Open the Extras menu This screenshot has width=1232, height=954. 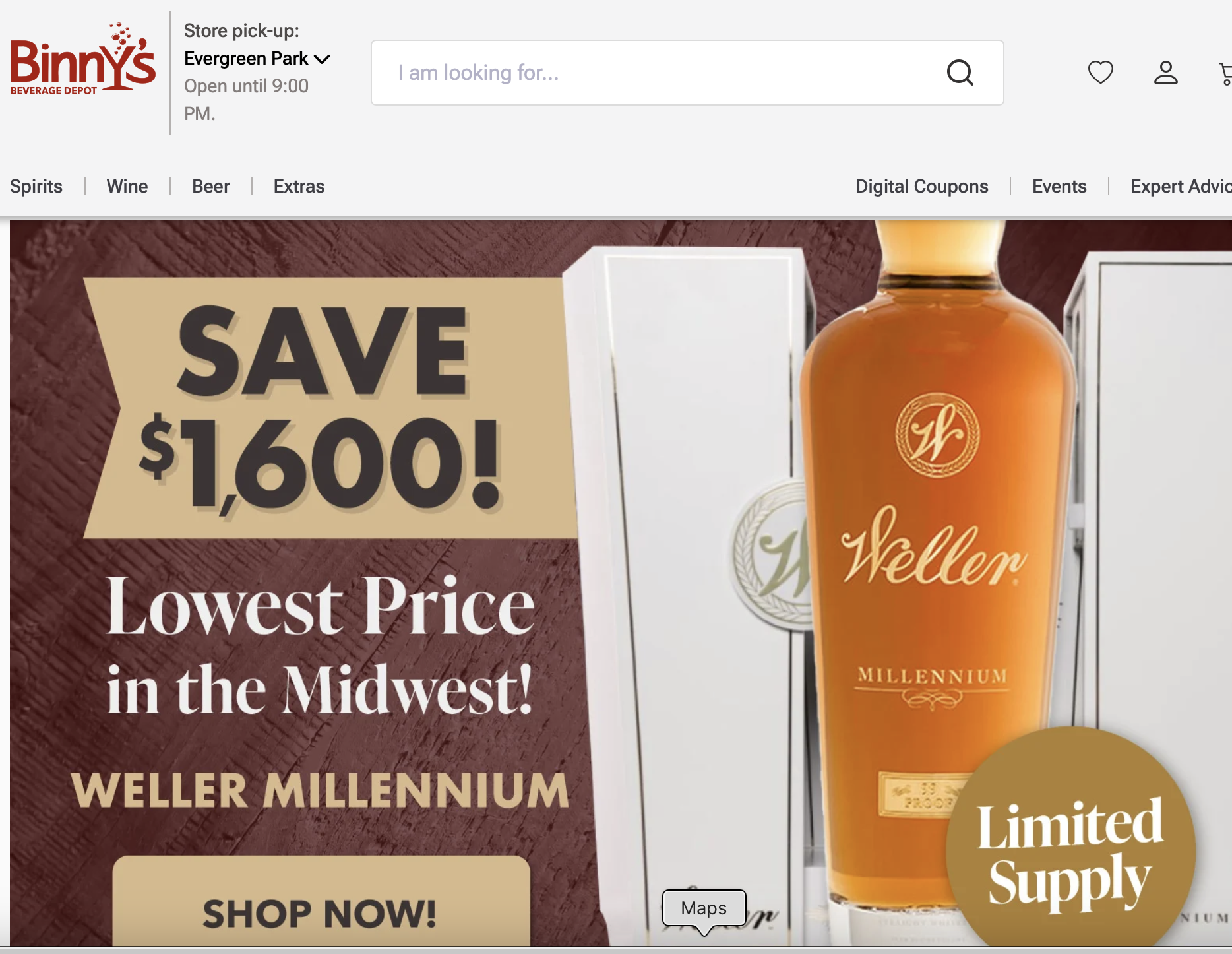[299, 186]
